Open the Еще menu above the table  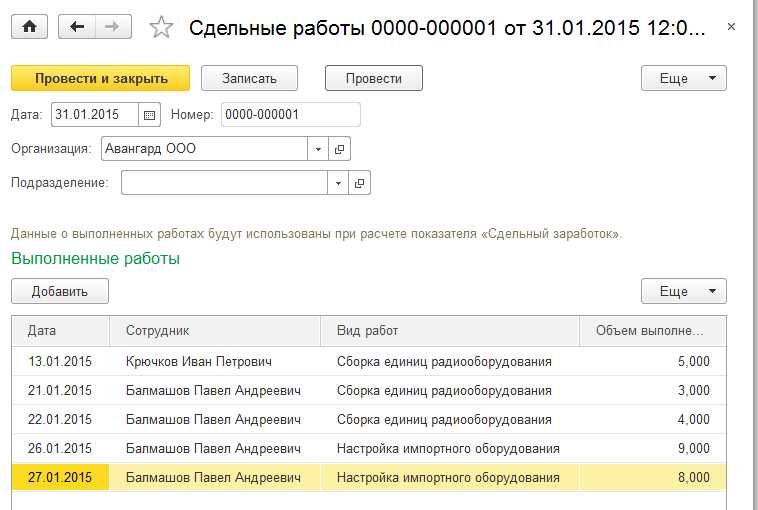point(683,291)
